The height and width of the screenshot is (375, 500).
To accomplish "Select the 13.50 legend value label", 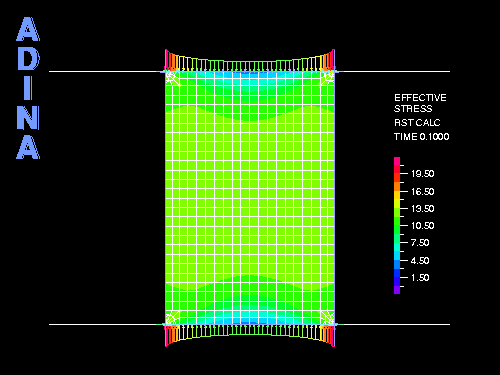I will [x=422, y=209].
